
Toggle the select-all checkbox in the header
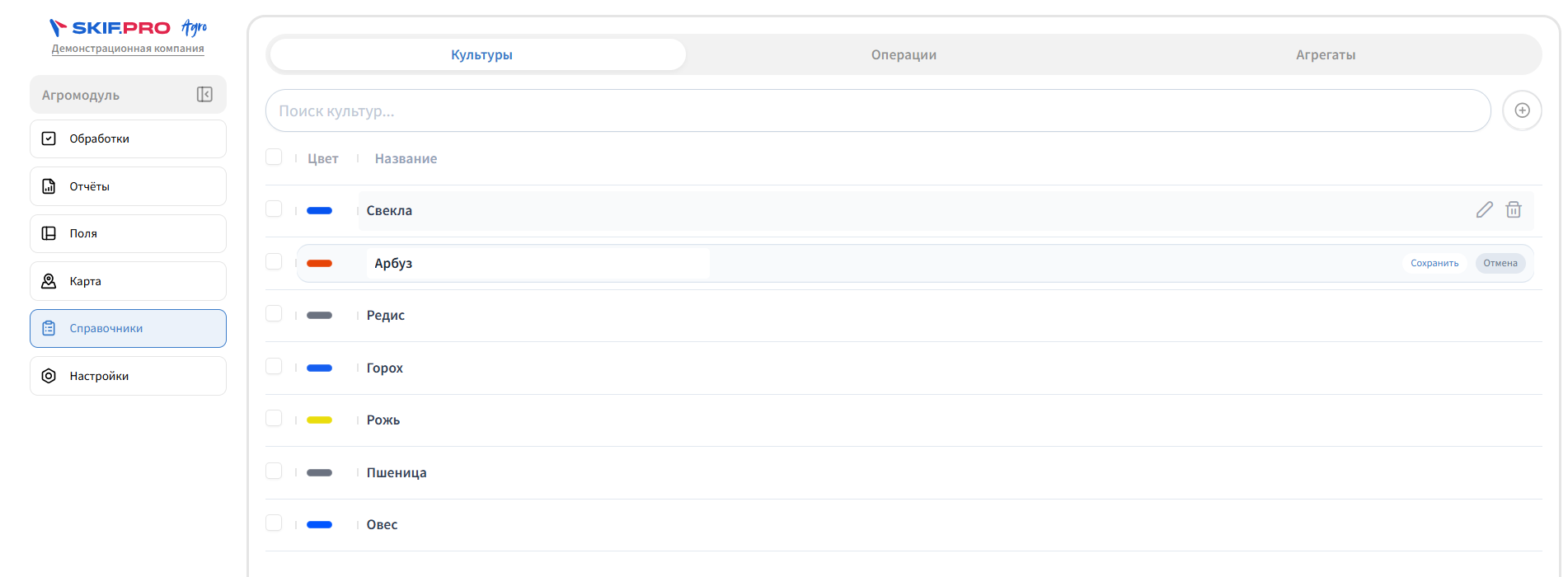pos(274,157)
